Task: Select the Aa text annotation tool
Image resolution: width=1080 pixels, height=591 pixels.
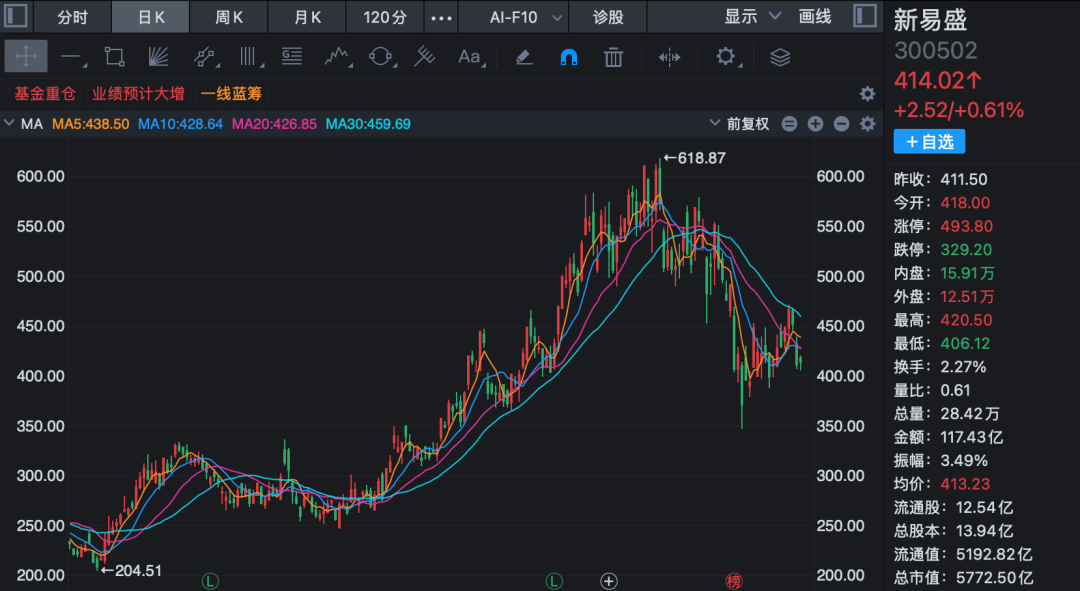Action: pyautogui.click(x=470, y=56)
